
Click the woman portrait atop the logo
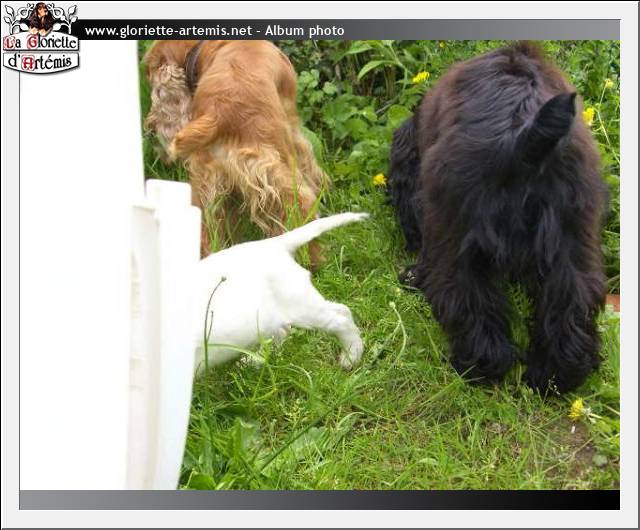[x=40, y=17]
